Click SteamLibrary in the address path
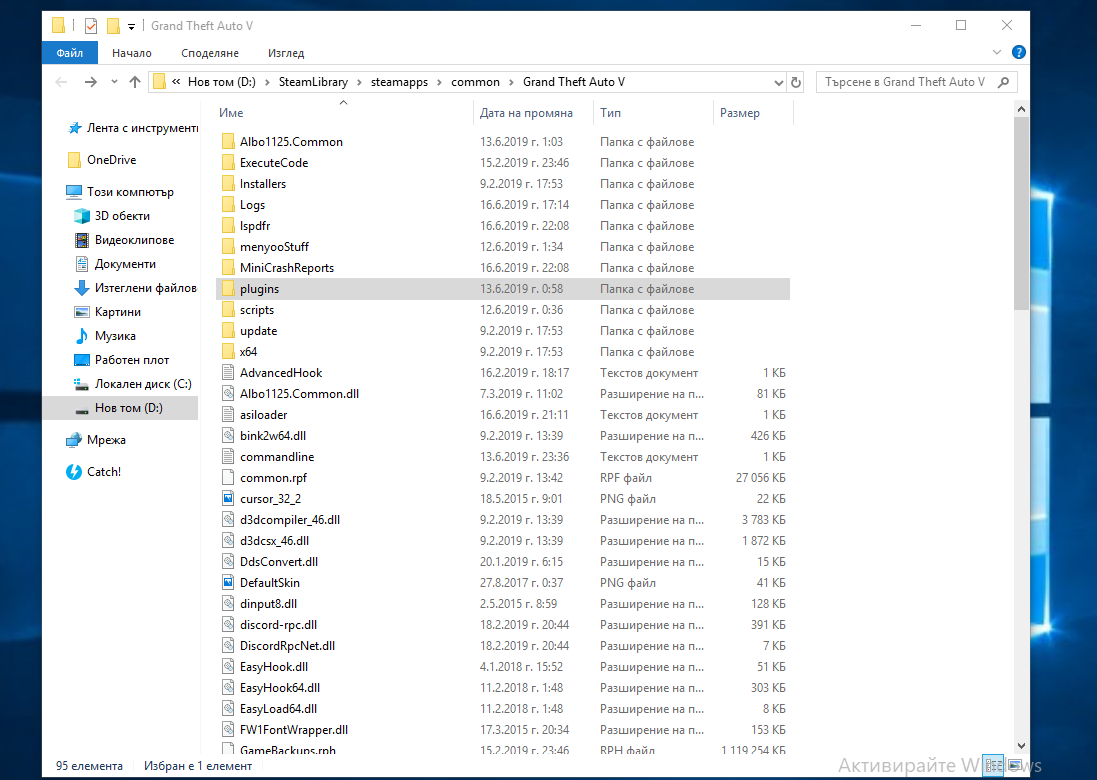Screen dimensions: 1097x780 click(x=317, y=82)
